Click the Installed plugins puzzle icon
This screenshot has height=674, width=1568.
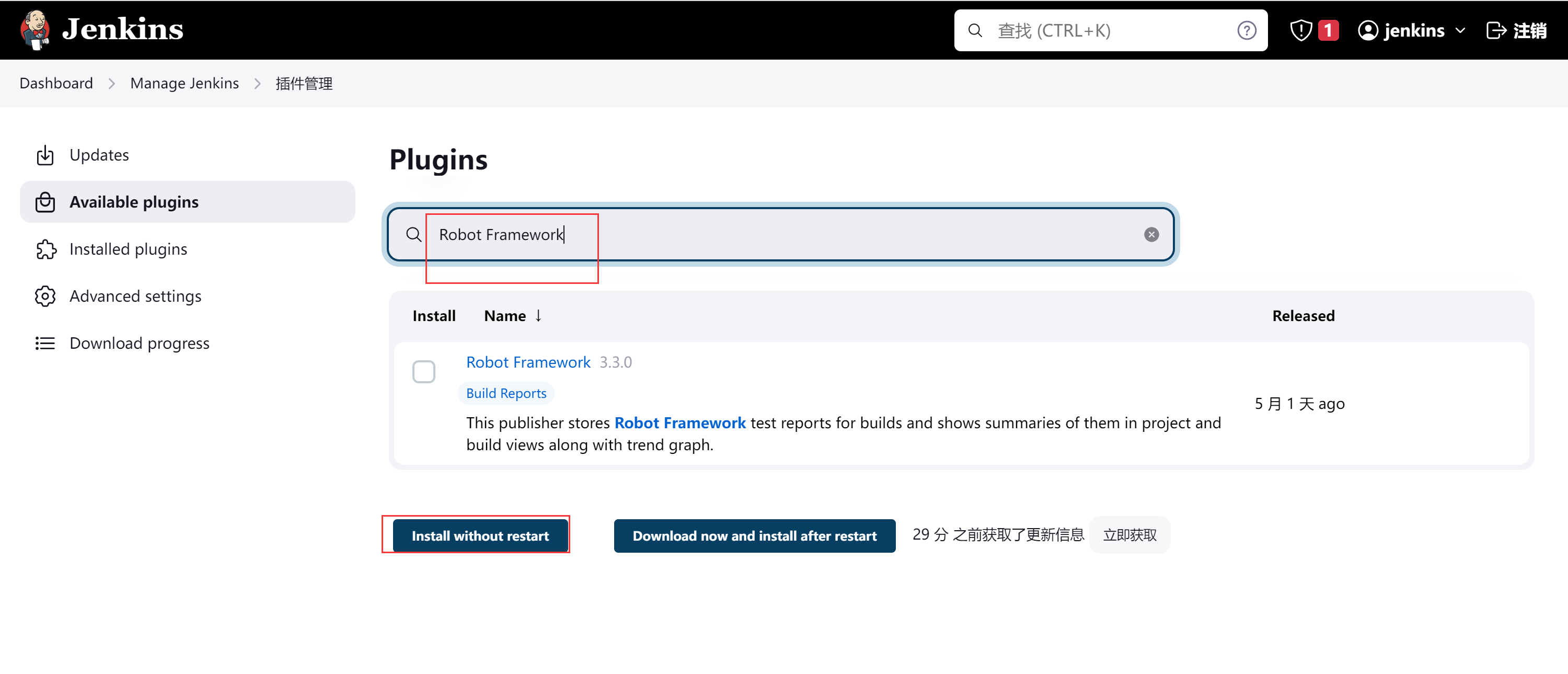click(x=45, y=249)
